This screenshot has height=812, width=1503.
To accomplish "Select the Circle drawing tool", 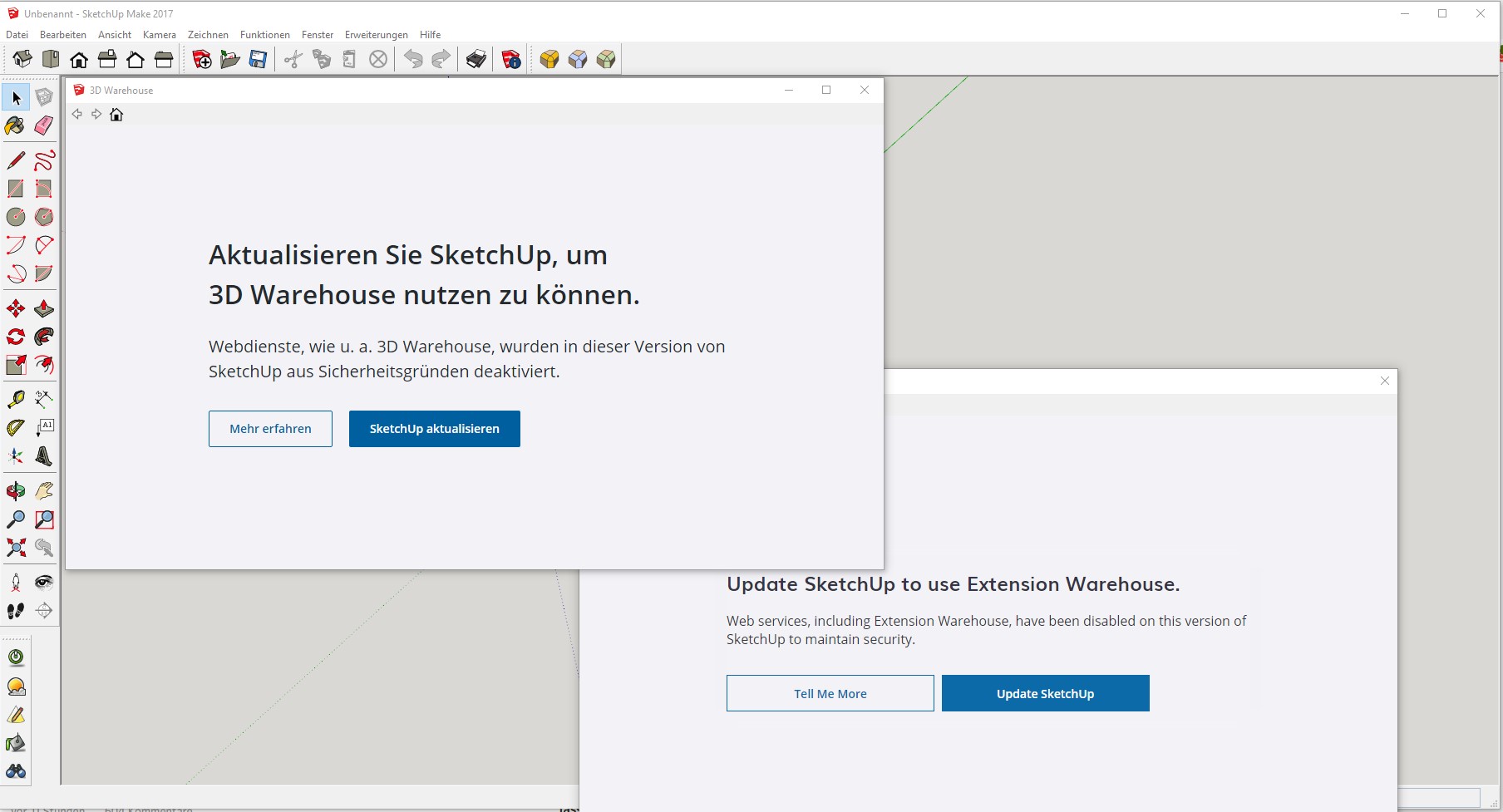I will click(x=16, y=217).
